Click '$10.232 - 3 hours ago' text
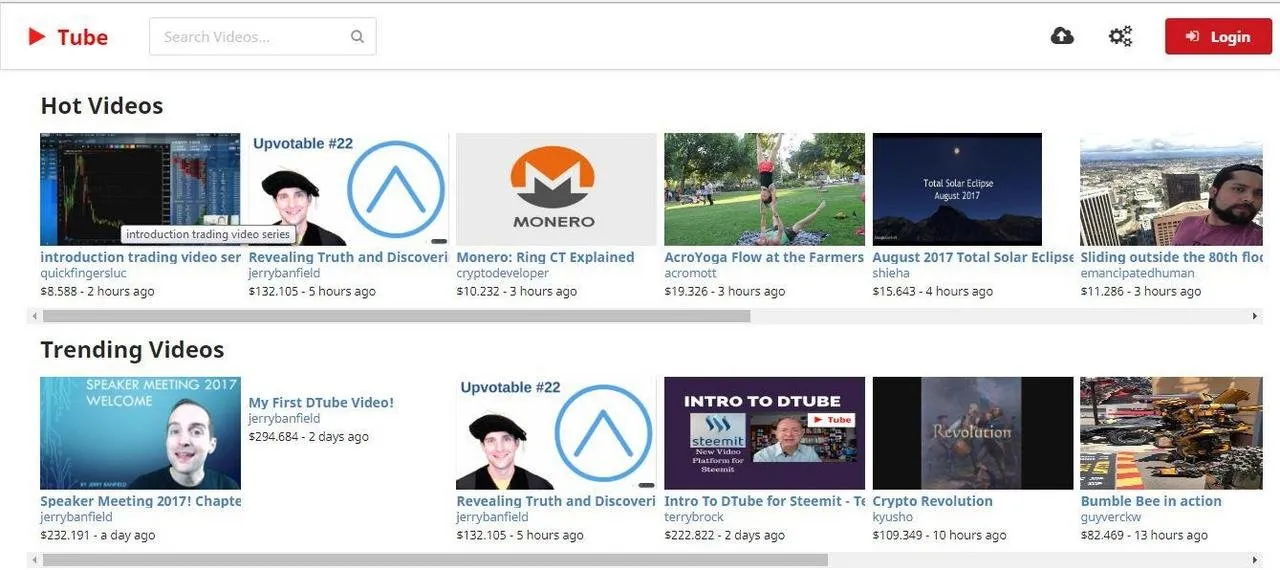Viewport: 1280px width, 570px height. click(x=516, y=291)
